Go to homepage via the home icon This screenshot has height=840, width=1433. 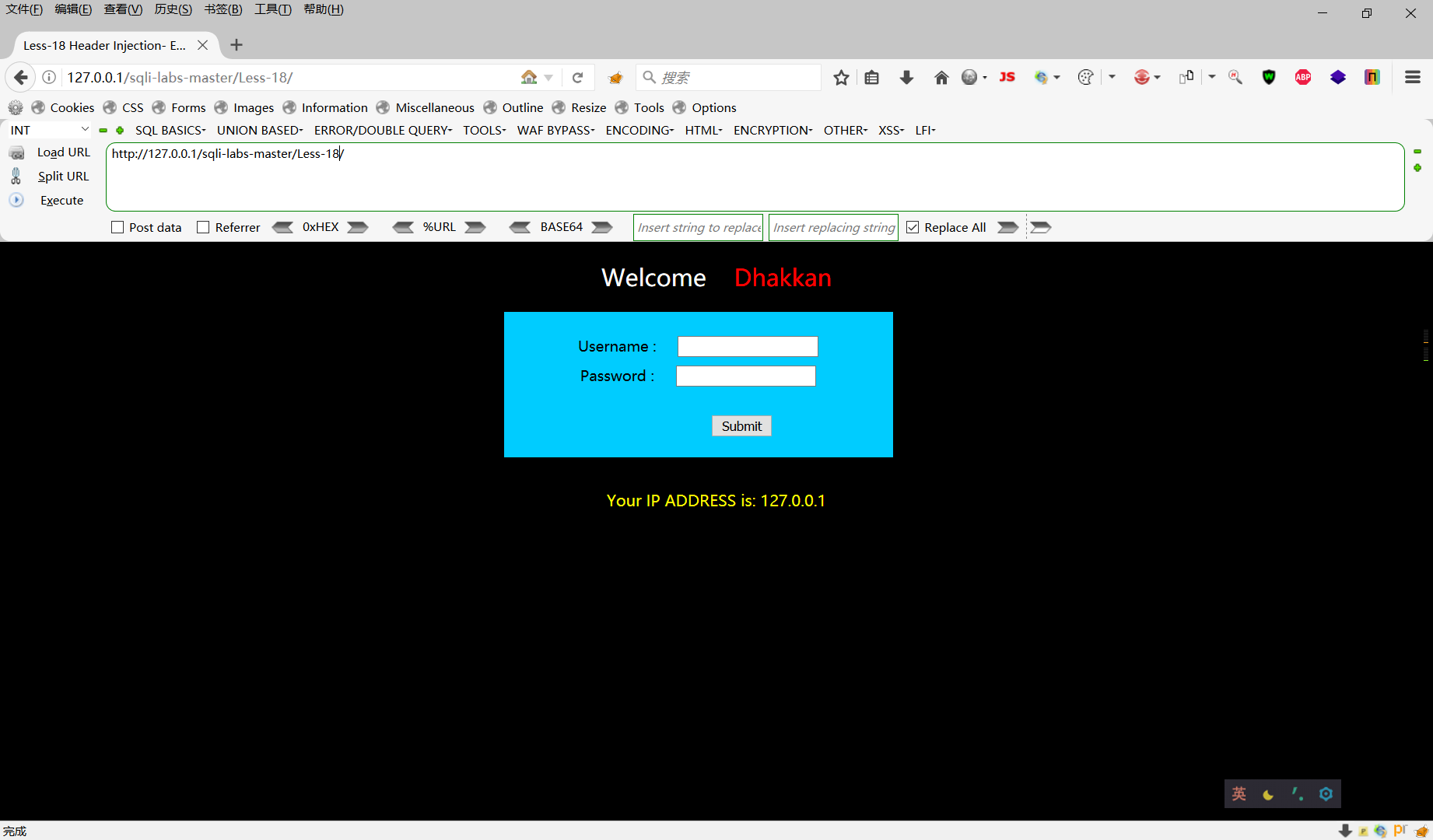click(x=941, y=77)
